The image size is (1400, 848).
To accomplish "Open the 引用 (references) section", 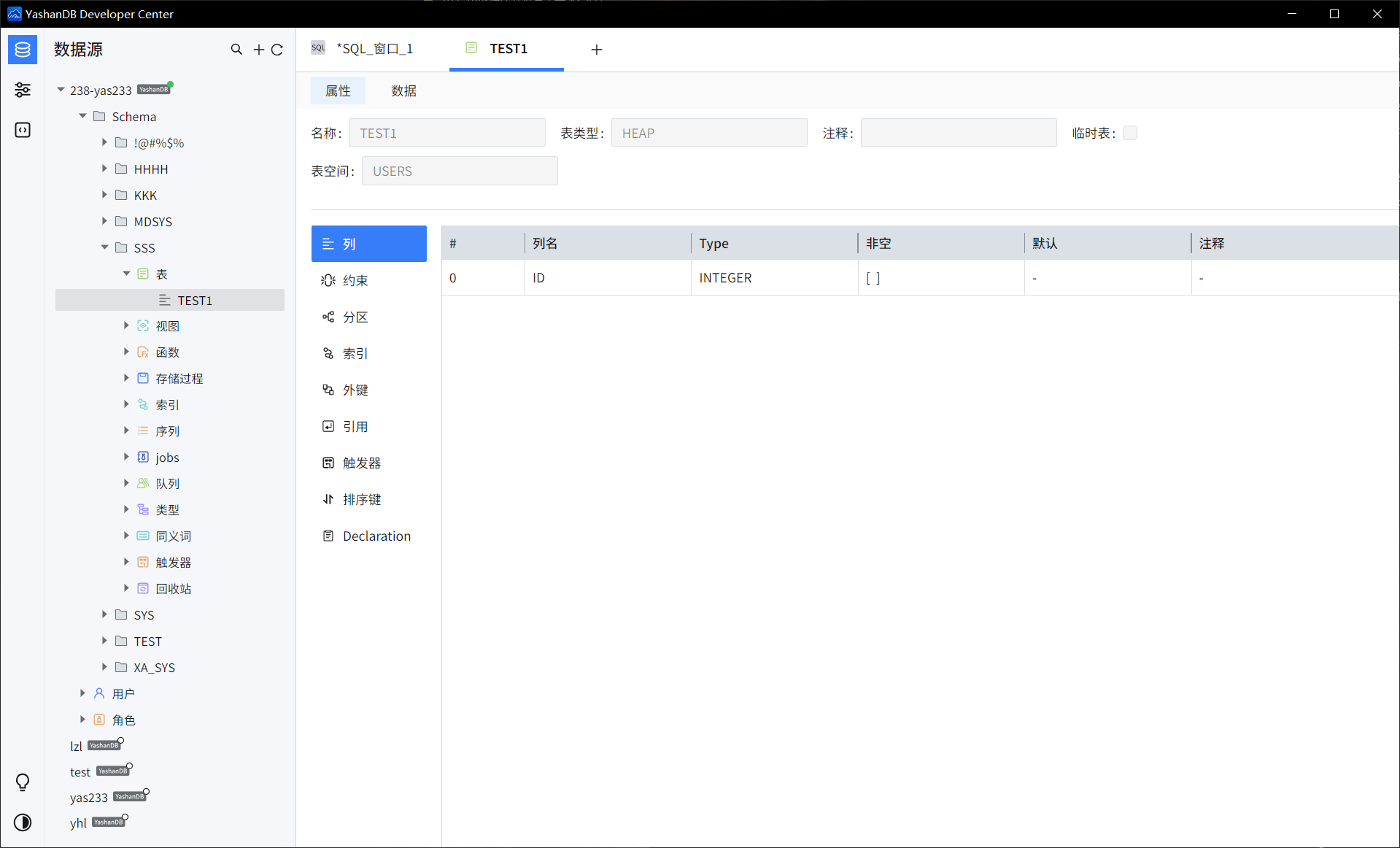I will tap(369, 426).
